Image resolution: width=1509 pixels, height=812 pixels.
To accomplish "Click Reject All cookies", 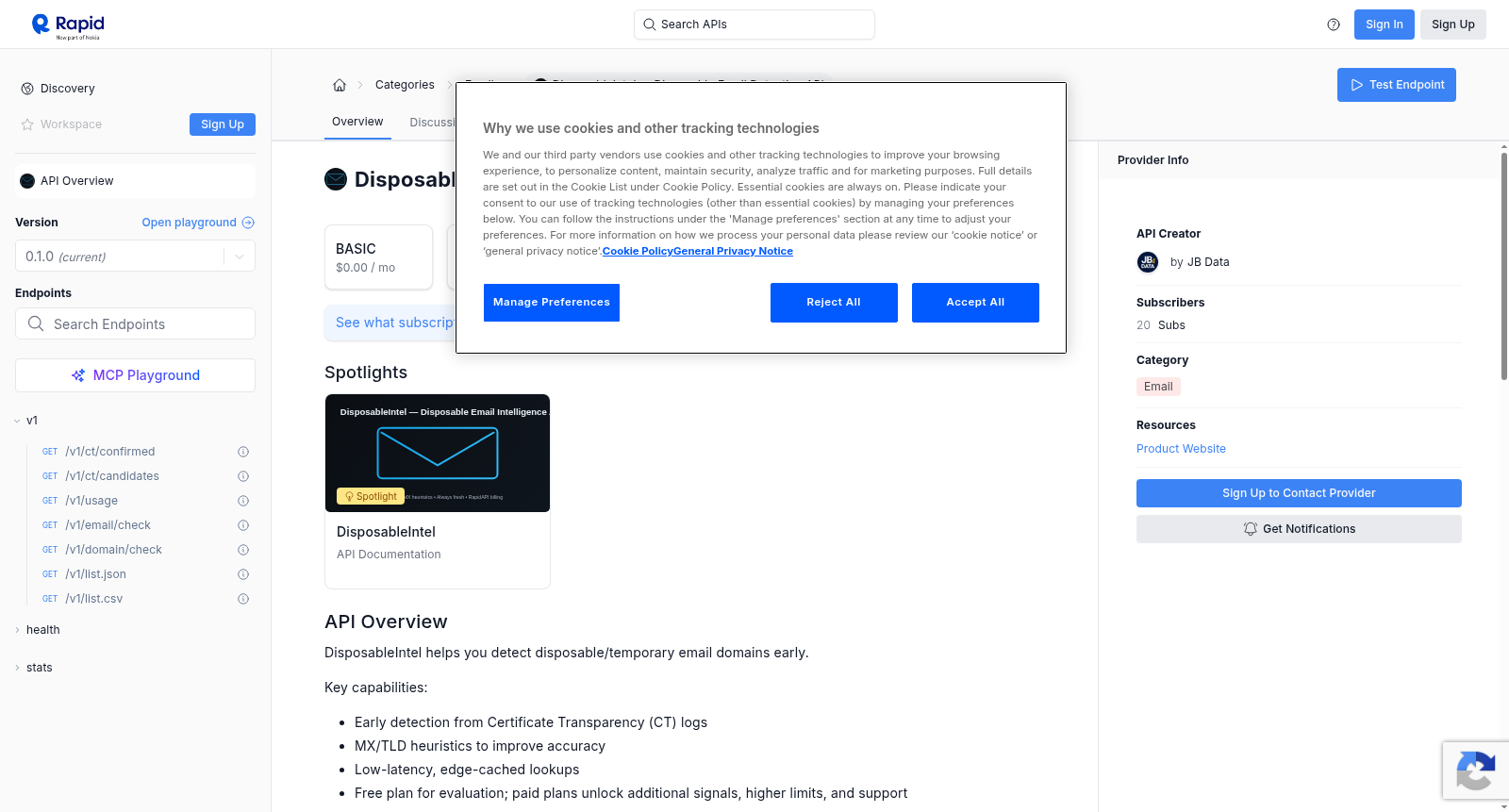I will tap(834, 303).
